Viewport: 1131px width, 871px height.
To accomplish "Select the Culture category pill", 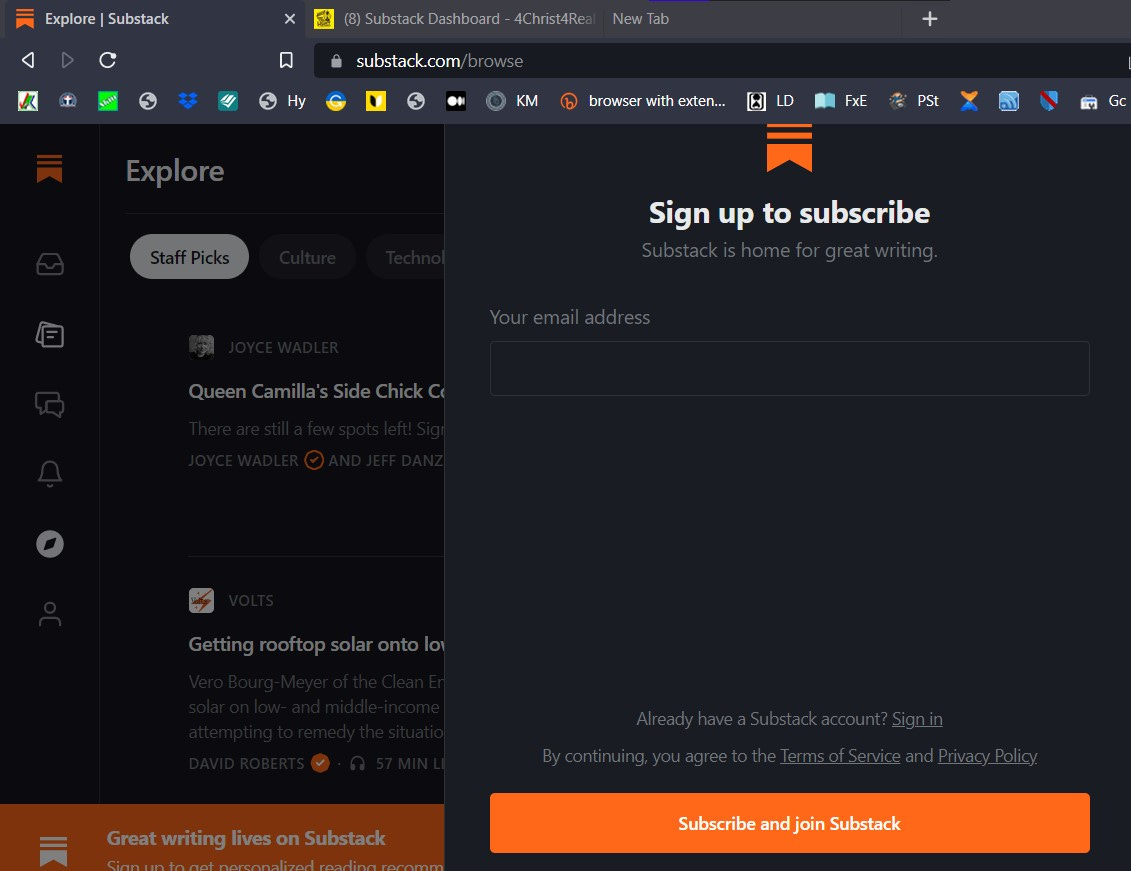I will click(x=307, y=257).
